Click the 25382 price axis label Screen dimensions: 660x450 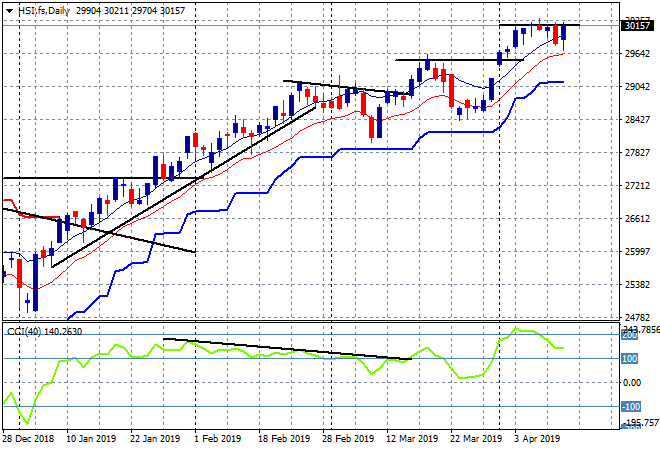point(636,285)
